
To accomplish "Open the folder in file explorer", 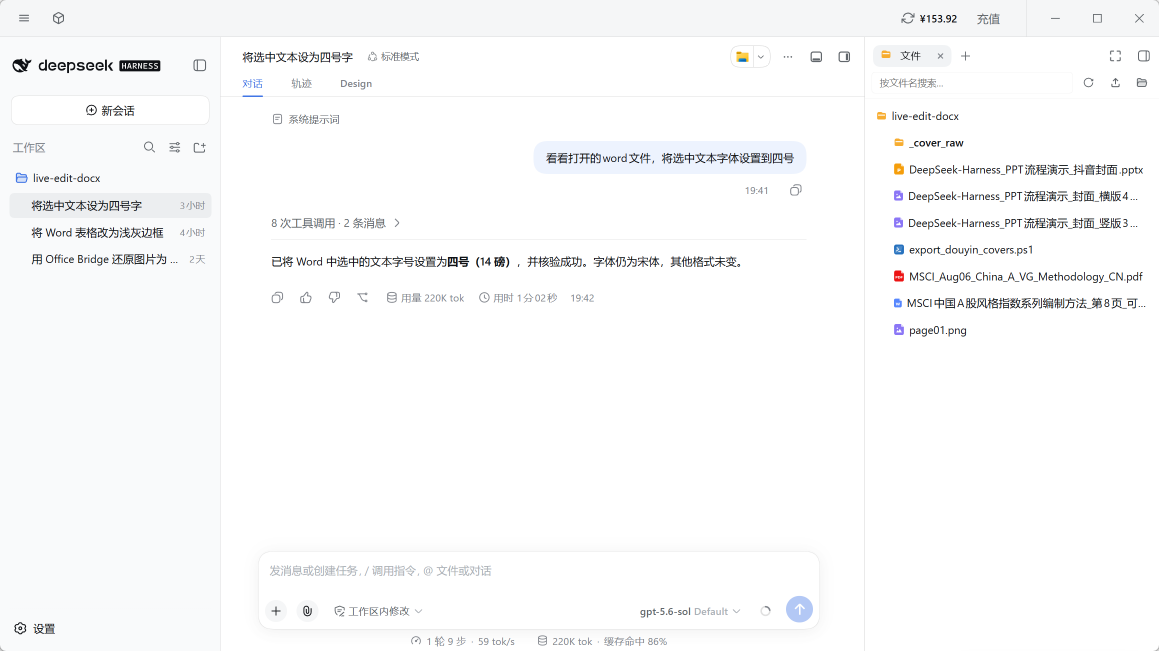I will [1142, 83].
